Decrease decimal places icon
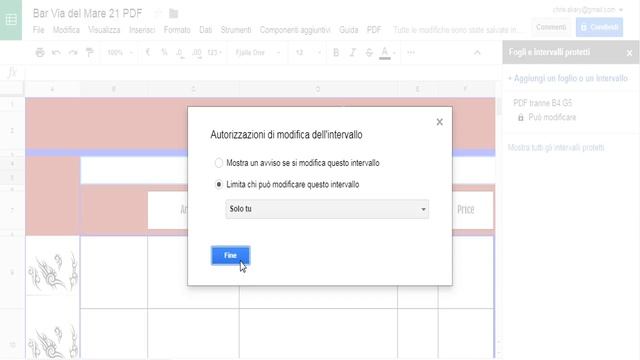Screen dimensions: 640x360 click(180, 53)
